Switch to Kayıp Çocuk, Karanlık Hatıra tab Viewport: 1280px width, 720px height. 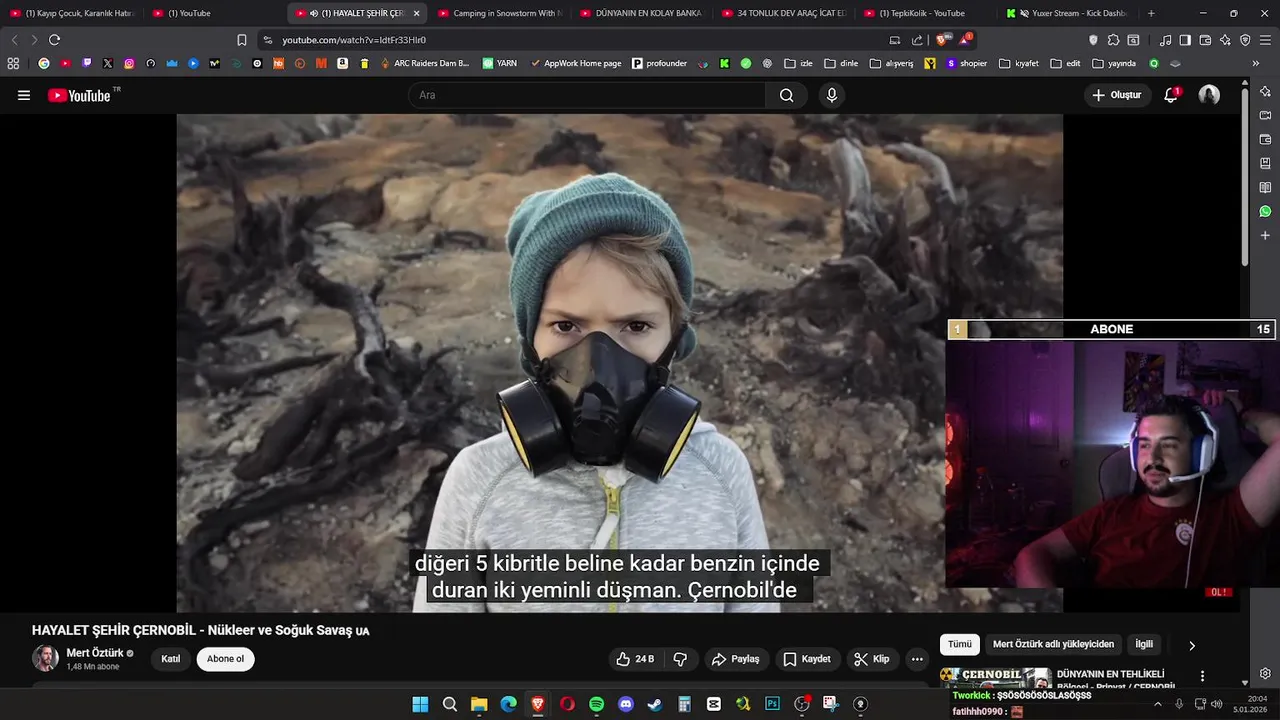pos(72,13)
